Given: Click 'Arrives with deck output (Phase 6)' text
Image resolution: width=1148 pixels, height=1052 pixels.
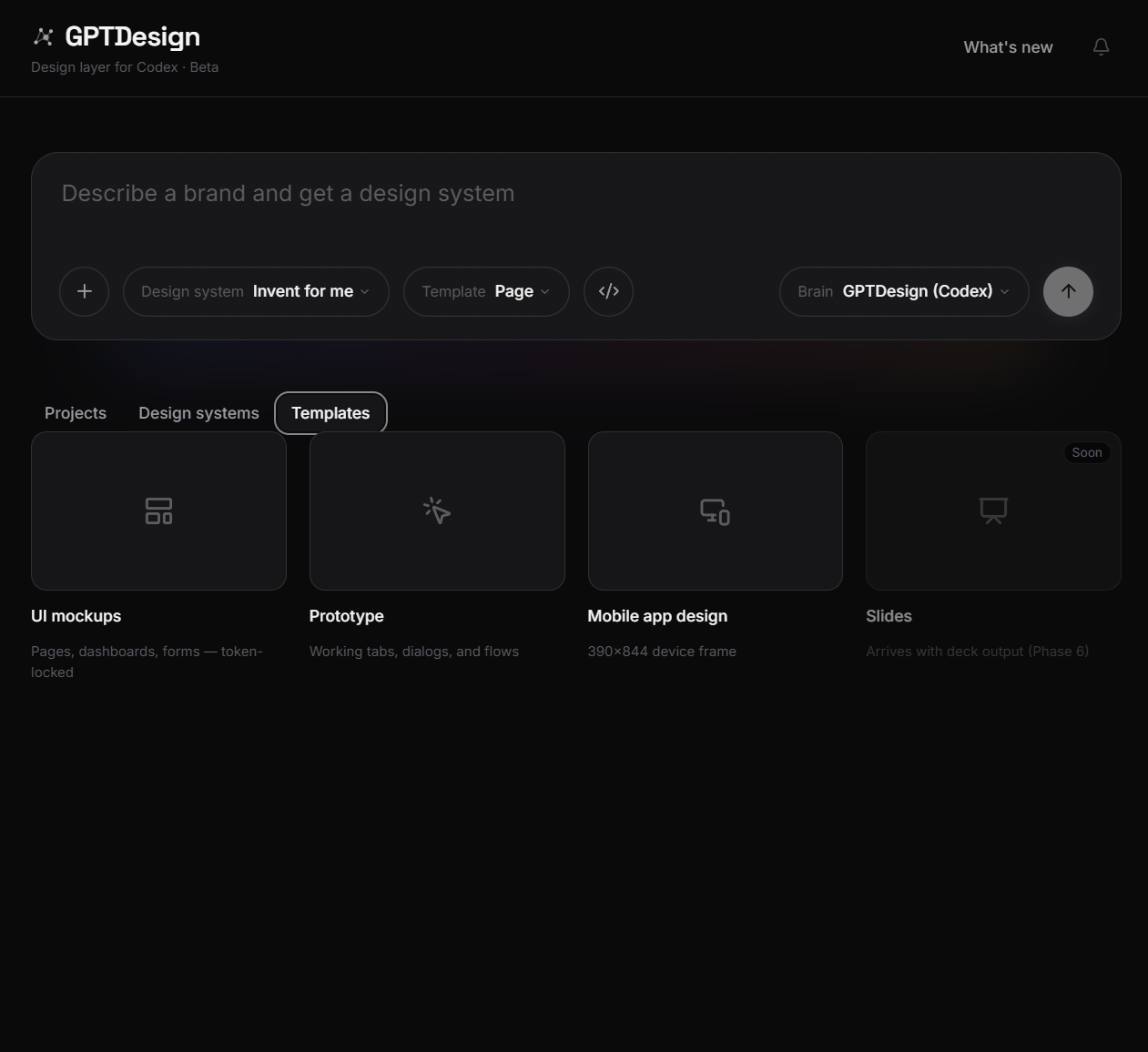Looking at the screenshot, I should coord(977,652).
